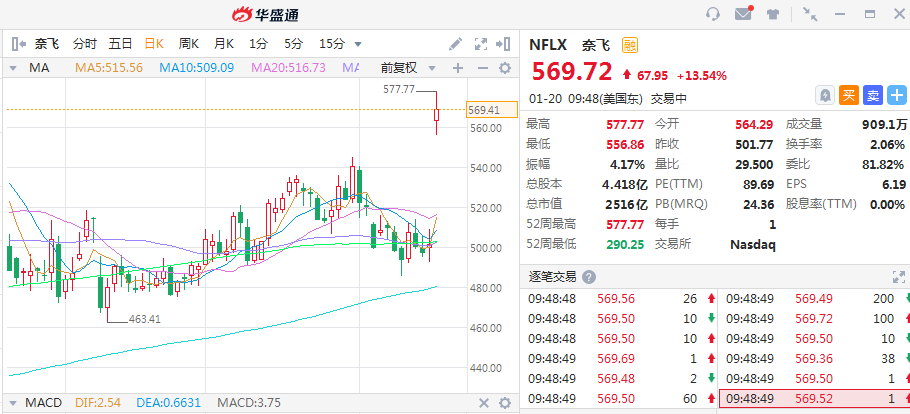Select the highlighted 569.52 trade row

pyautogui.click(x=815, y=399)
